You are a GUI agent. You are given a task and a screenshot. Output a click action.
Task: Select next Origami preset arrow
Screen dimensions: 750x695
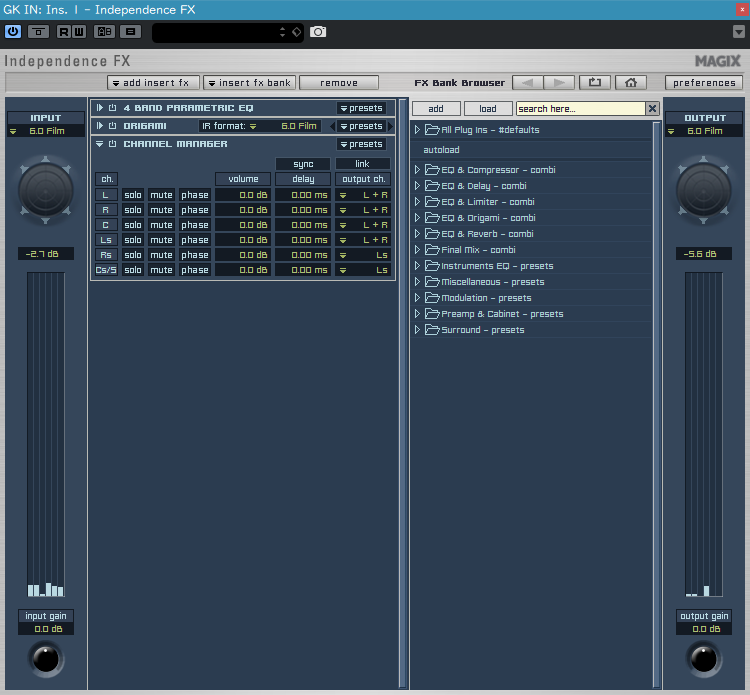390,126
